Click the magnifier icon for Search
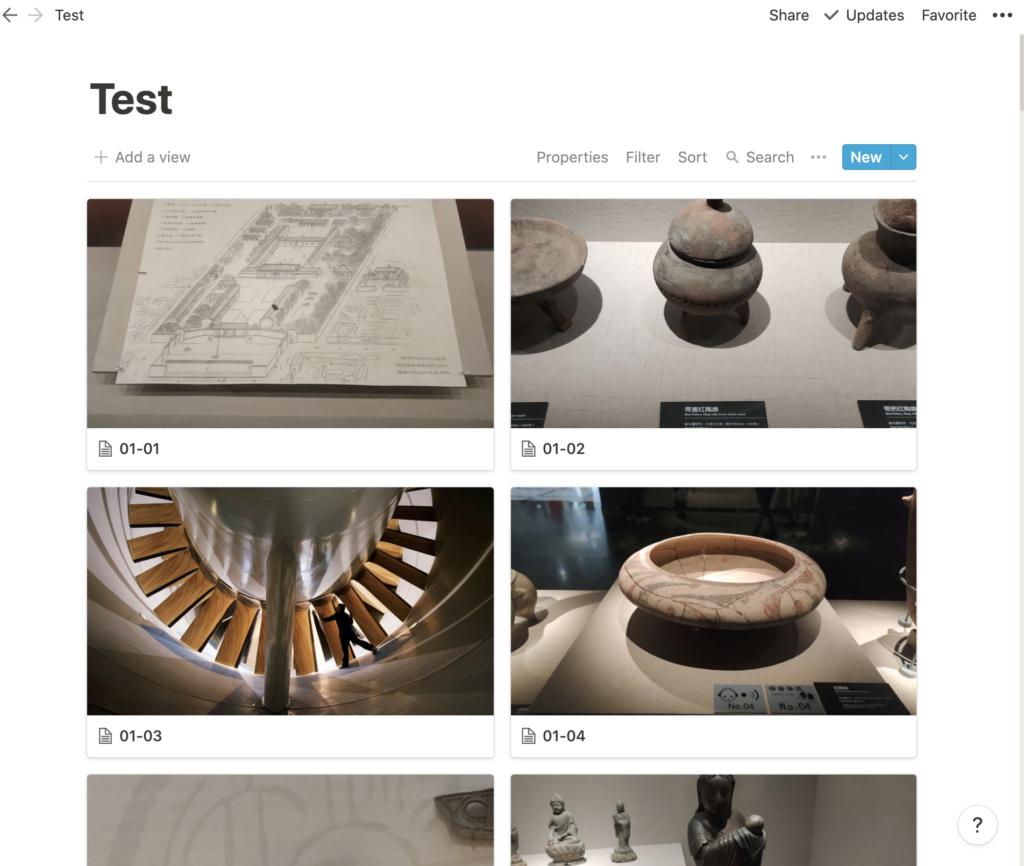This screenshot has width=1024, height=866. pyautogui.click(x=732, y=157)
